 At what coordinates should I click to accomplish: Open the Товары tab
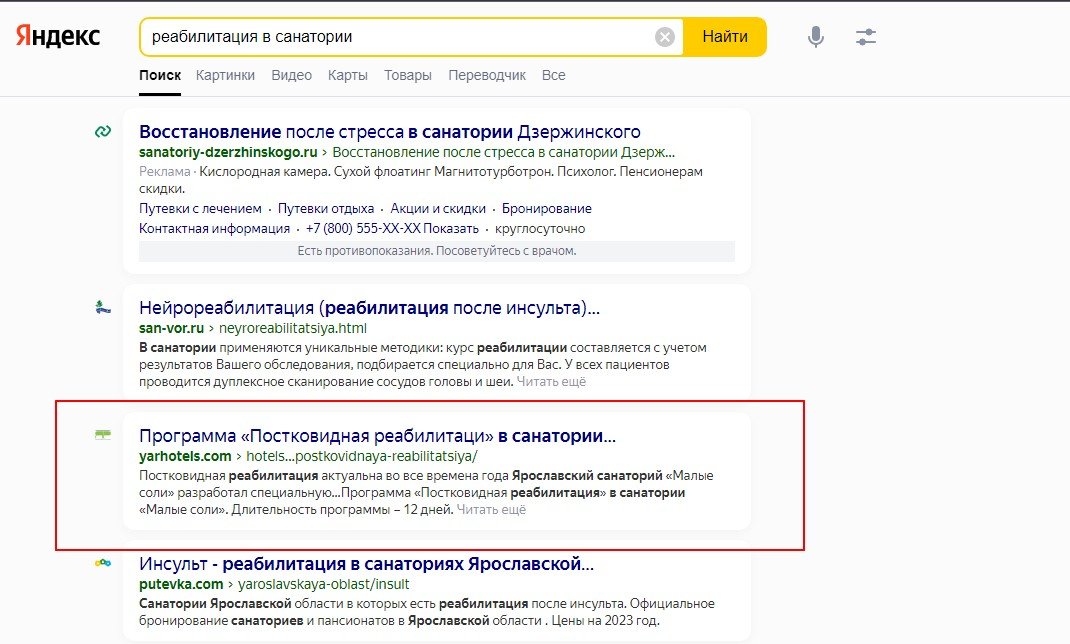tap(407, 76)
